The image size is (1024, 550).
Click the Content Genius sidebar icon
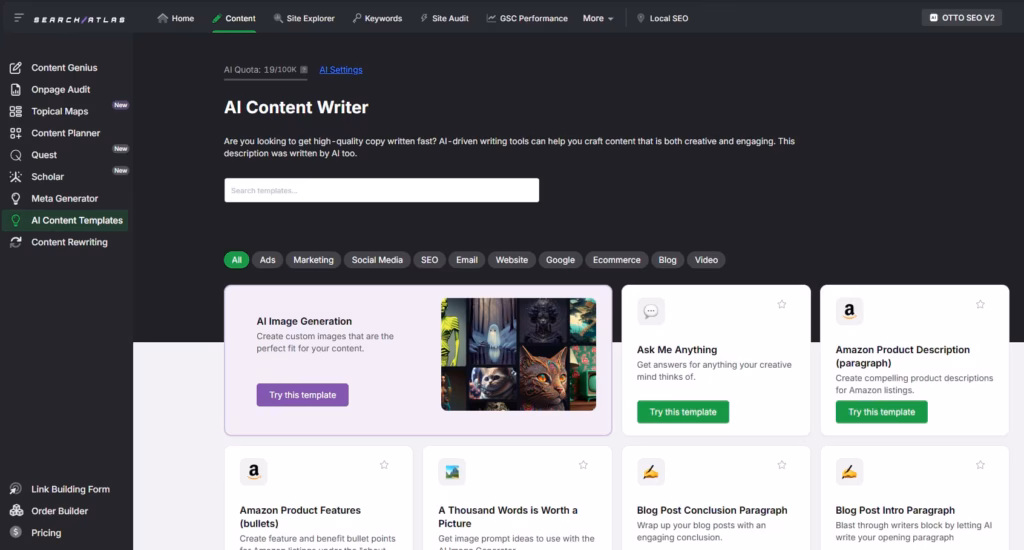pyautogui.click(x=15, y=68)
